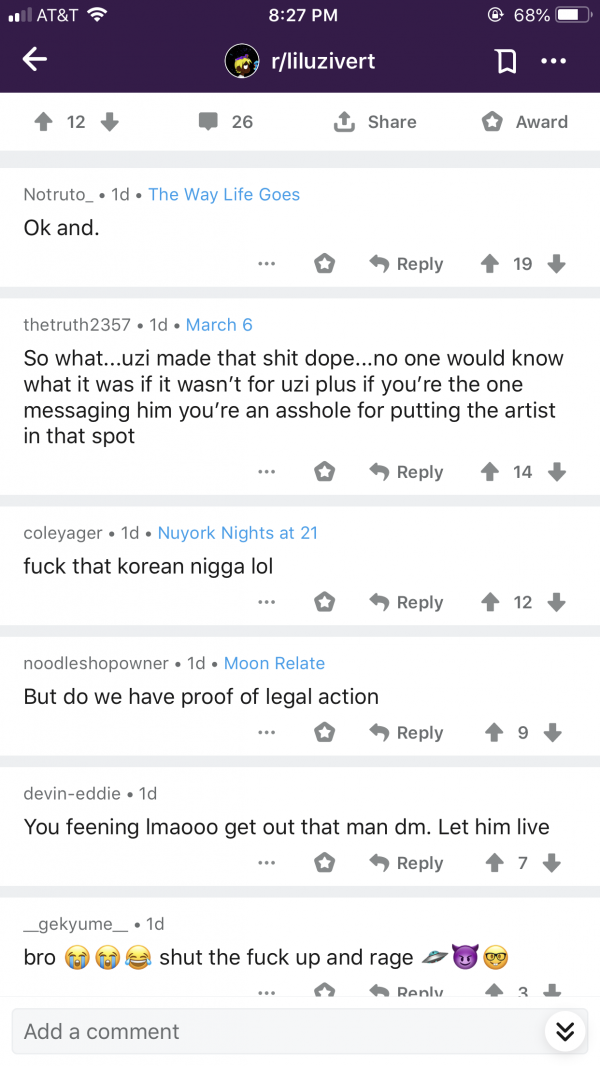The image size is (600, 1066).
Task: Award devin-eddie's comment via award icon
Action: [325, 863]
